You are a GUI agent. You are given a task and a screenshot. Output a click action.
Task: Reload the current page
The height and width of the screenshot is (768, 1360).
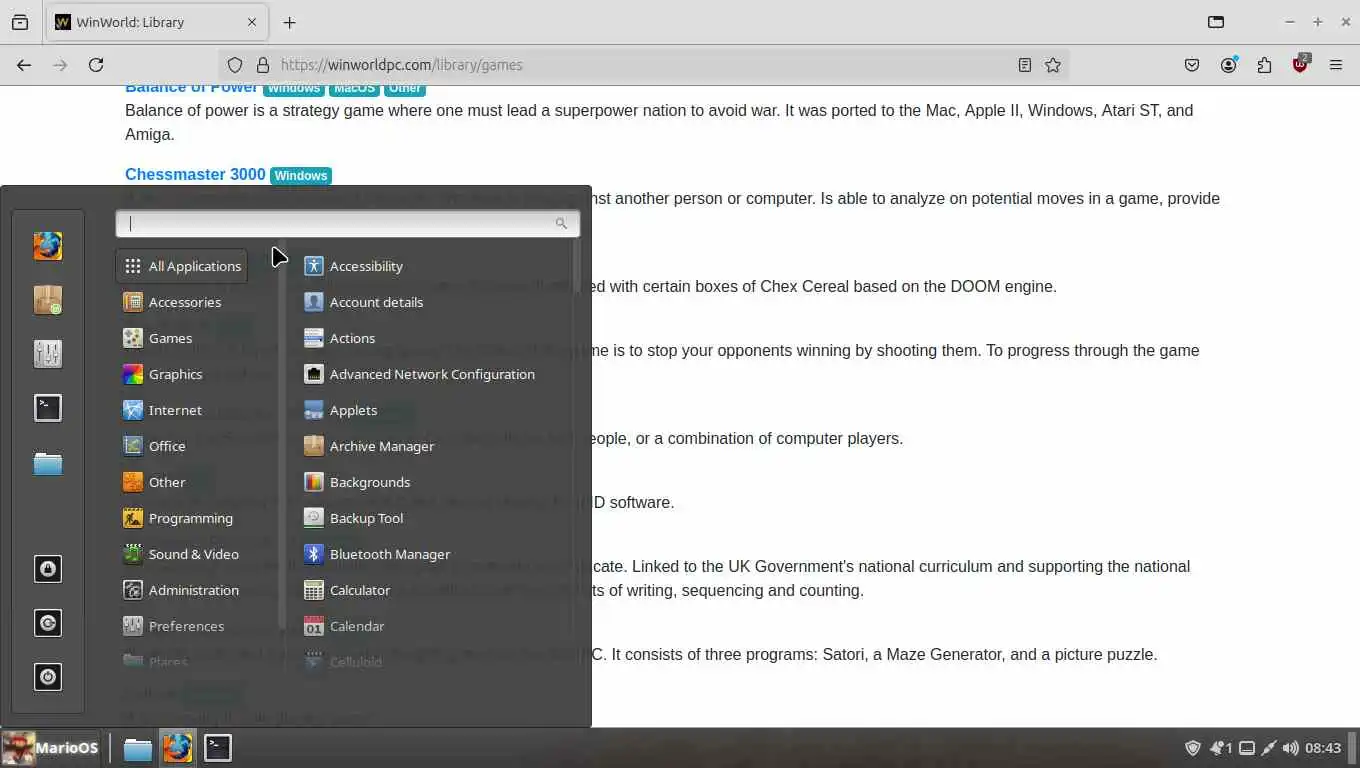pos(96,65)
